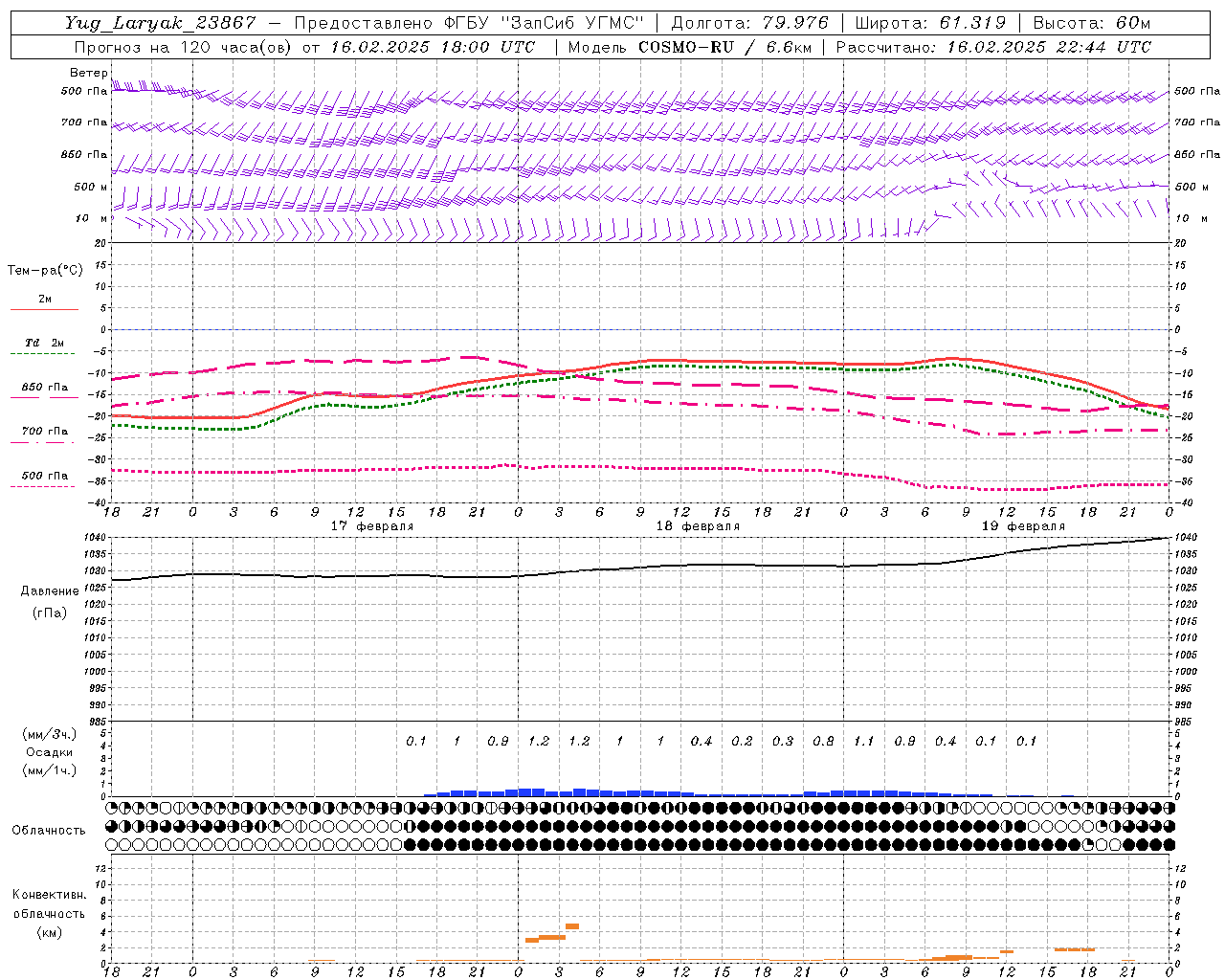Click the '0.3' precipitation amount value
The height and width of the screenshot is (980, 1225).
click(x=783, y=742)
